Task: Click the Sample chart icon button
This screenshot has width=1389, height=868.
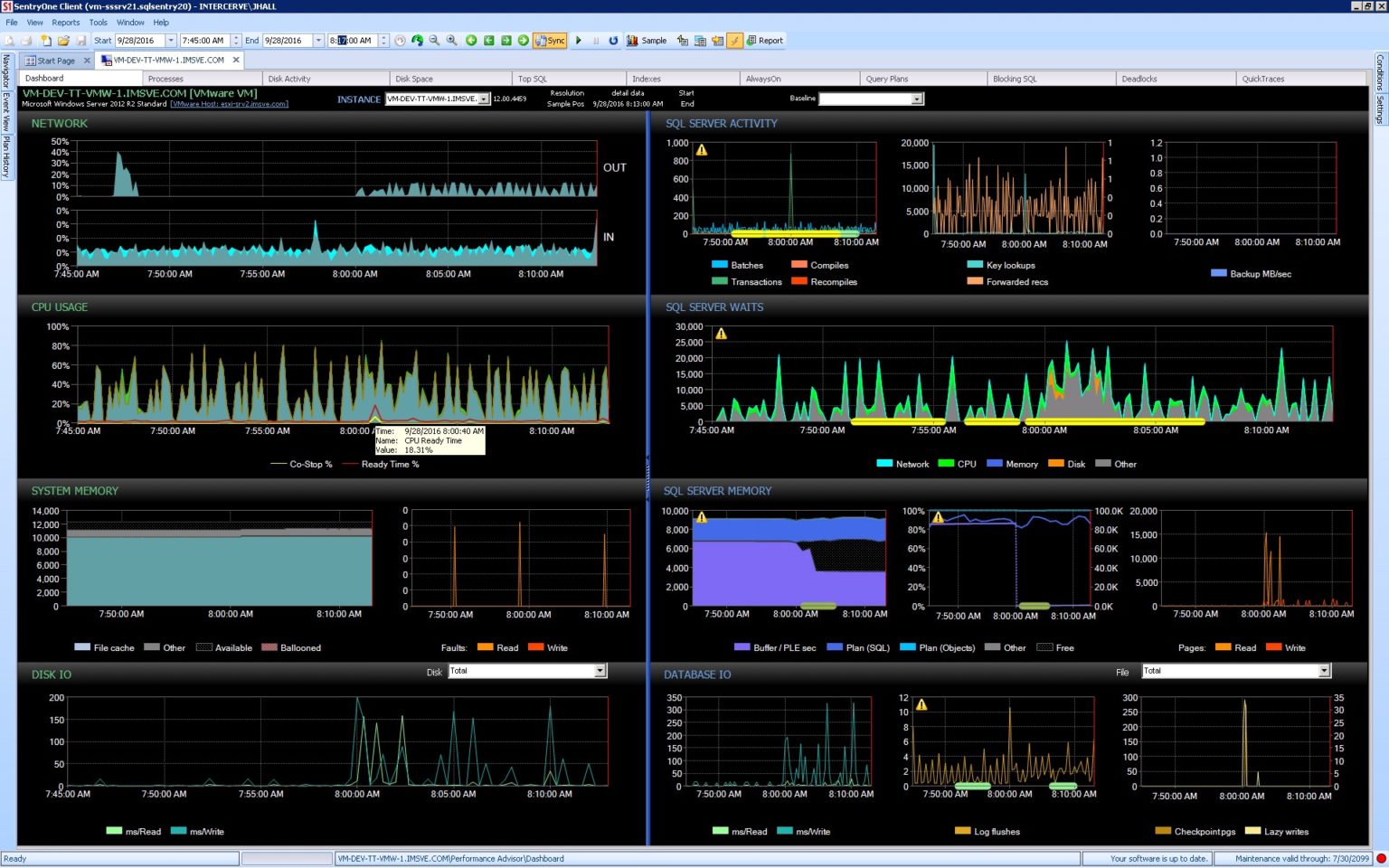Action: click(647, 41)
